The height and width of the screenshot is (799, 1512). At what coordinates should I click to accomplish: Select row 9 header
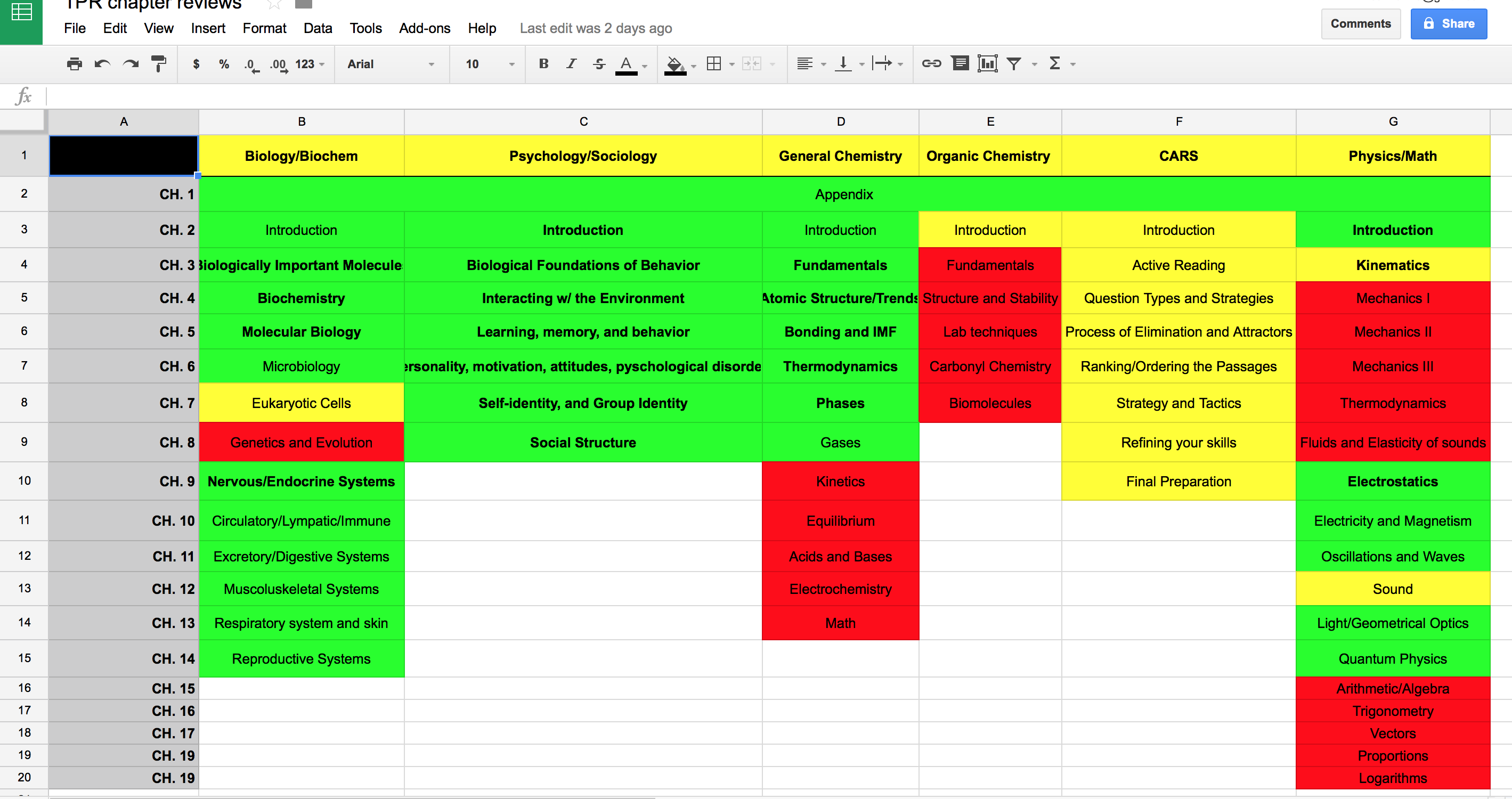click(23, 441)
